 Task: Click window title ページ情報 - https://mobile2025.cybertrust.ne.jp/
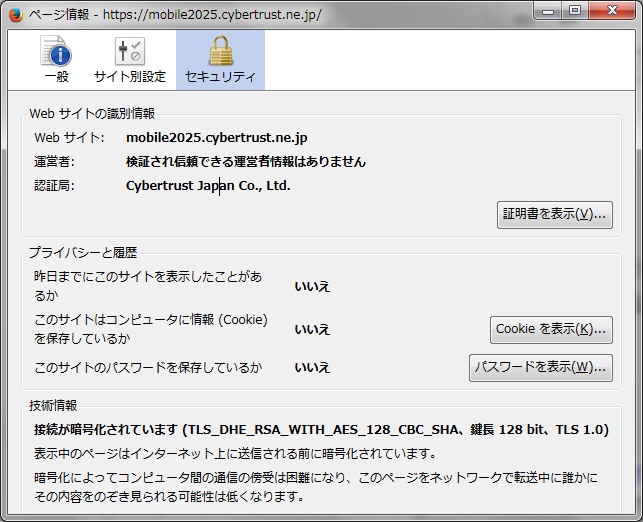(175, 15)
